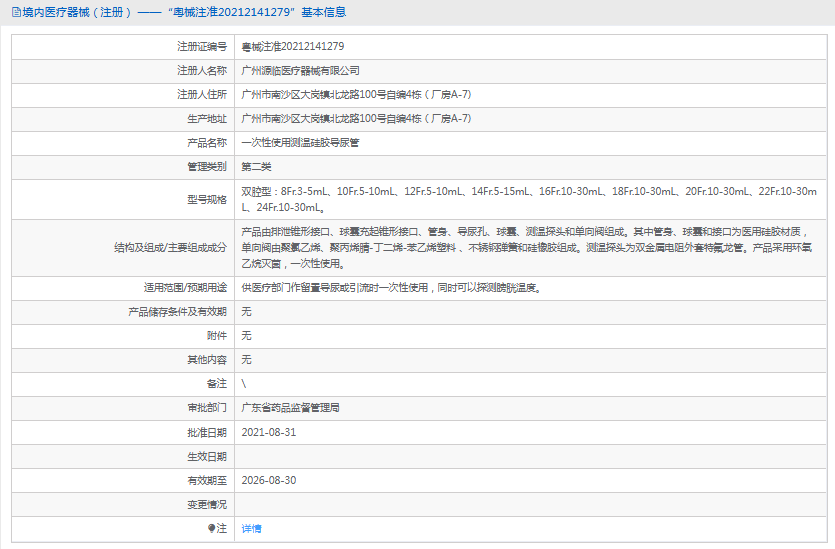Click the 附件 label

point(217,335)
